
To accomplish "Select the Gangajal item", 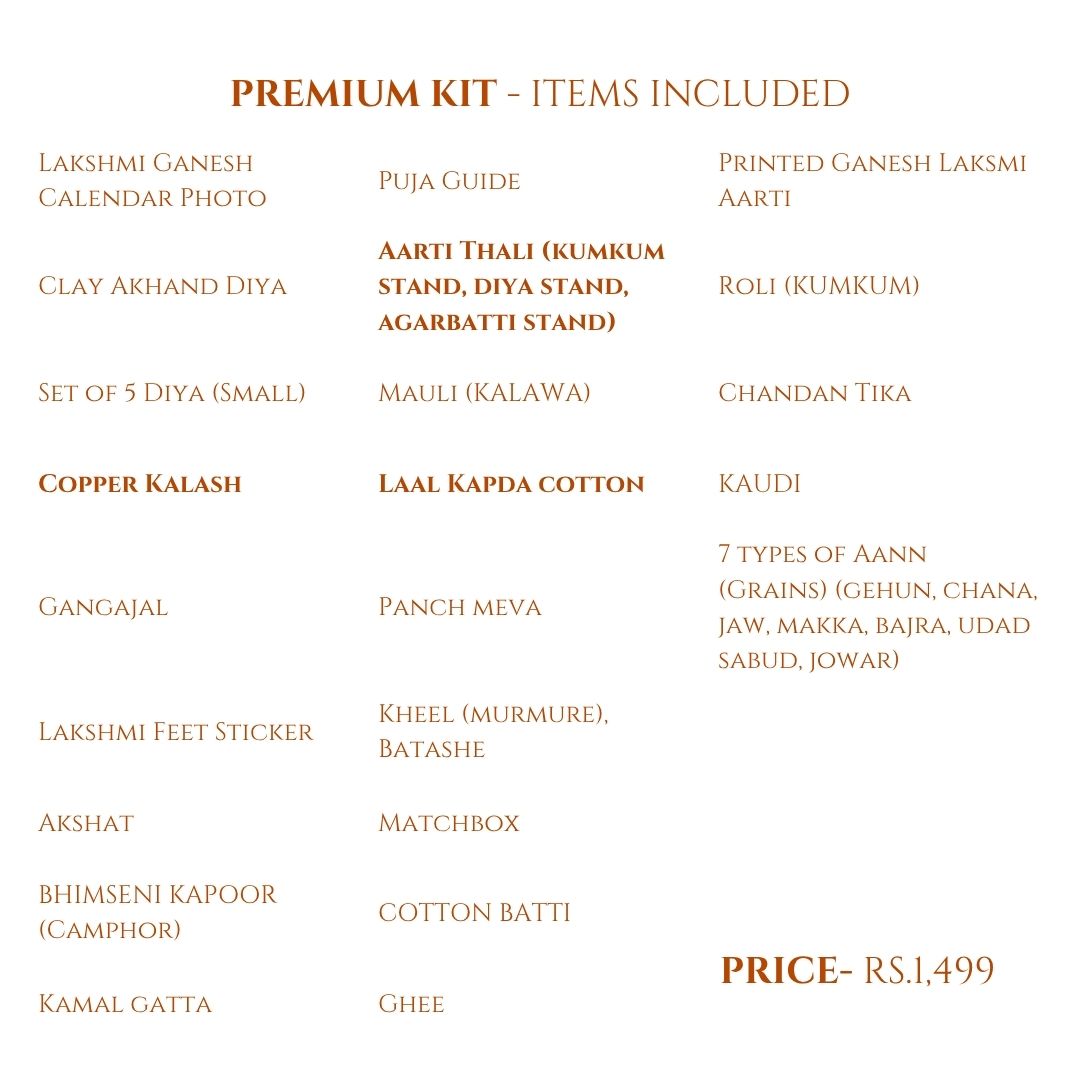I will tap(103, 607).
